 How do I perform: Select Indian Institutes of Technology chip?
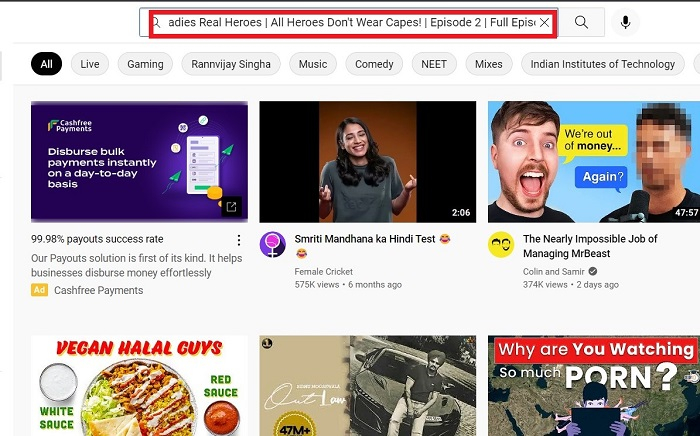(603, 64)
